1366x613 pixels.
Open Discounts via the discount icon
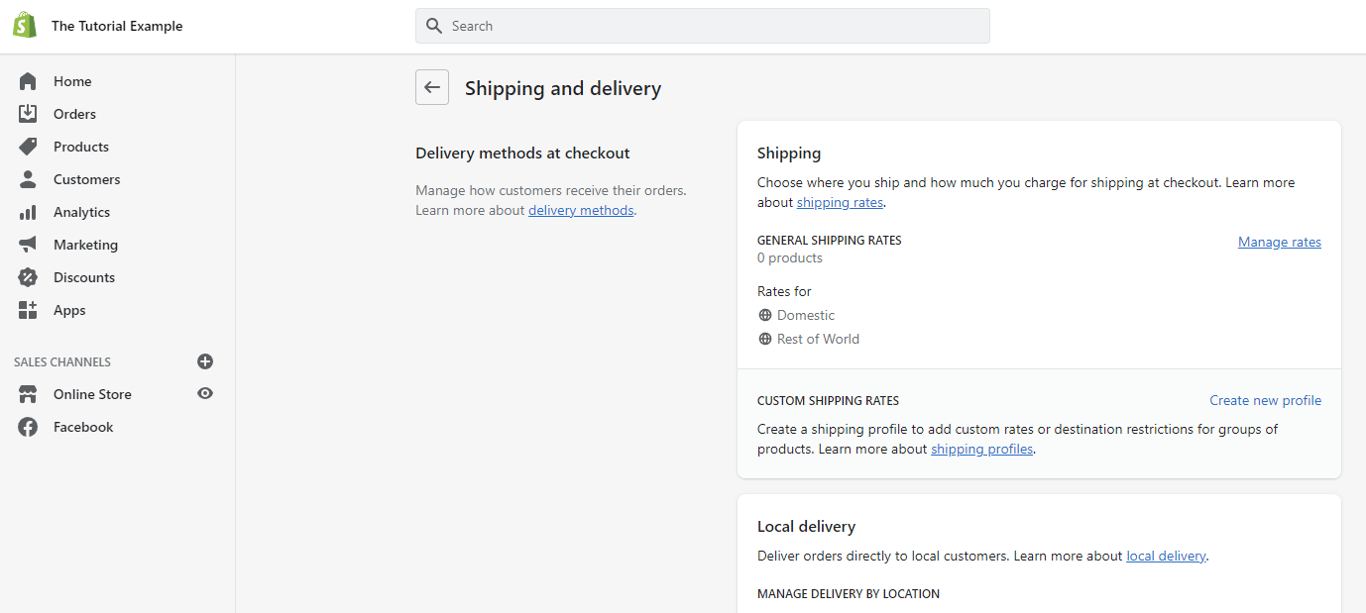click(28, 277)
